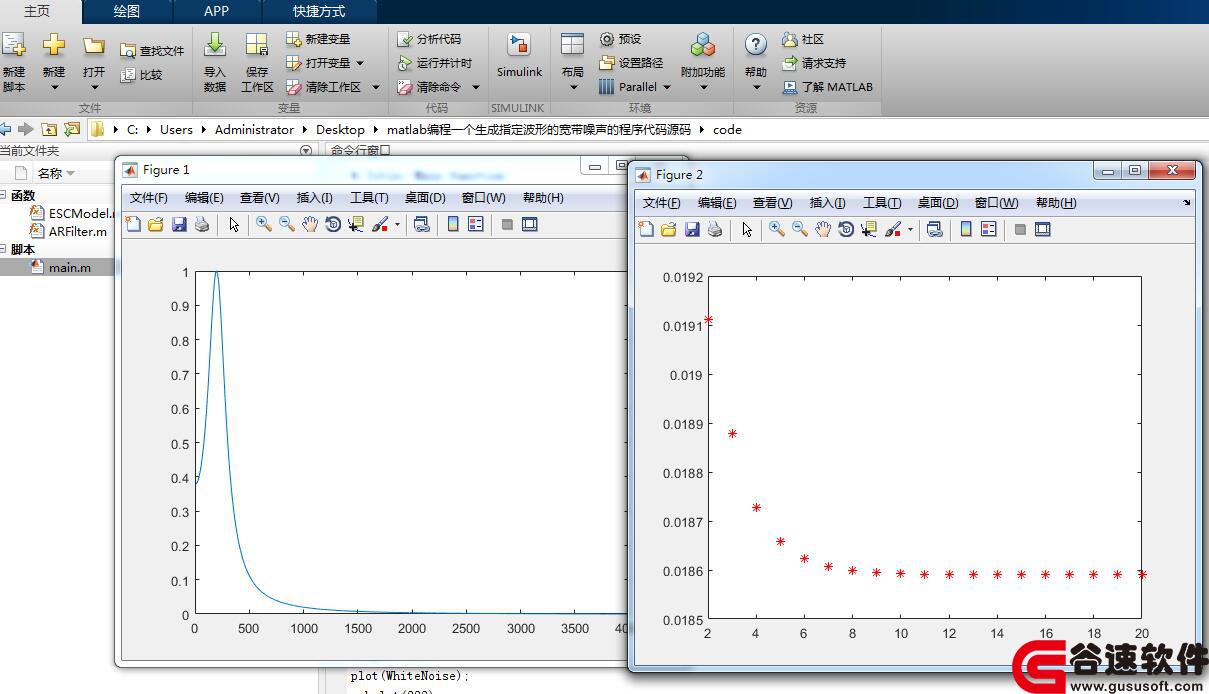Open the 打开 (Open) file dropdown
Image resolution: width=1209 pixels, height=694 pixels.
point(94,62)
